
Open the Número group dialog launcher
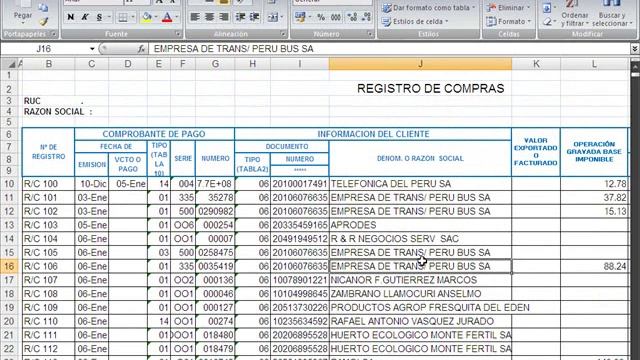point(370,34)
